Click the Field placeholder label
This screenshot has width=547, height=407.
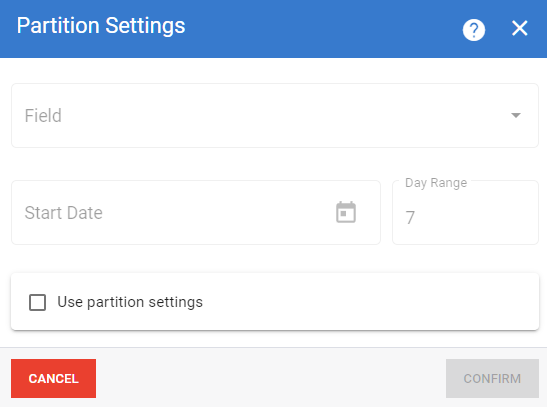coord(43,115)
